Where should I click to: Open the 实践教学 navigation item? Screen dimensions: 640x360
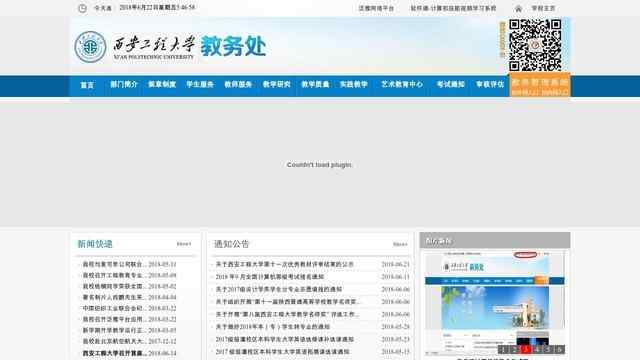click(x=354, y=84)
